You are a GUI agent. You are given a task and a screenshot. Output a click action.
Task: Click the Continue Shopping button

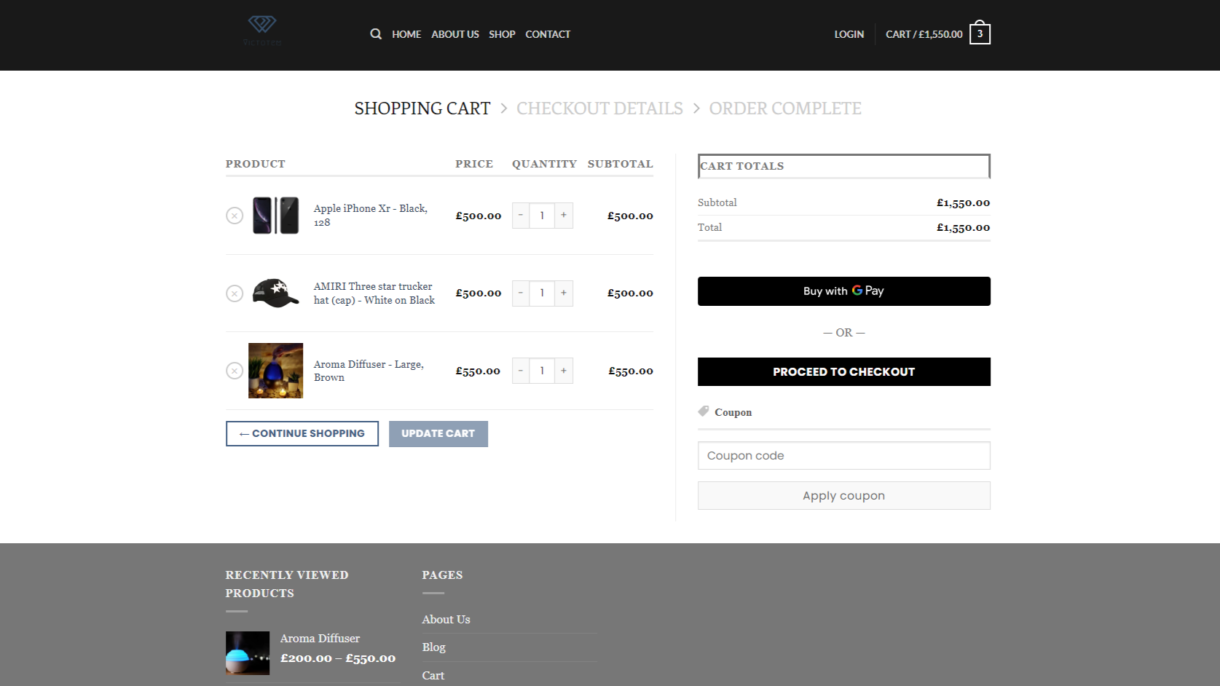click(302, 434)
